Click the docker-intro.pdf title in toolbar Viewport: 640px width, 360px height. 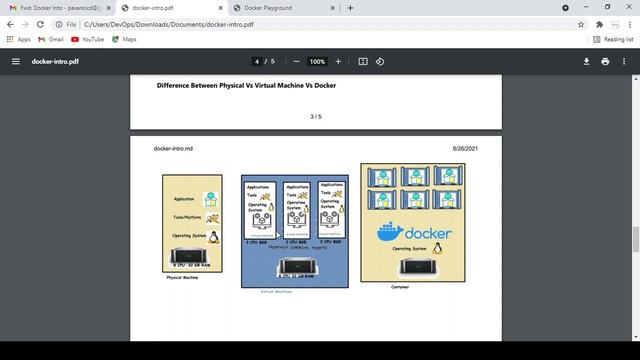55,62
